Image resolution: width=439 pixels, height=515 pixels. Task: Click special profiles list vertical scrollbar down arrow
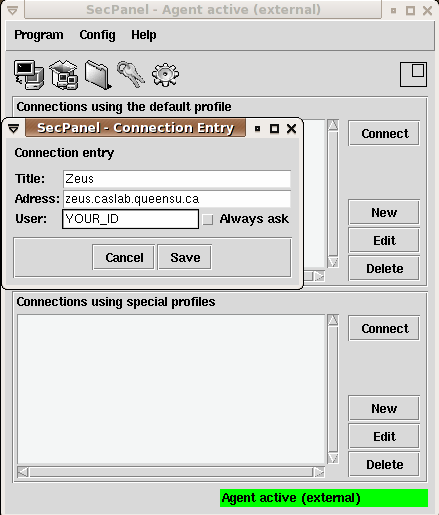333,458
